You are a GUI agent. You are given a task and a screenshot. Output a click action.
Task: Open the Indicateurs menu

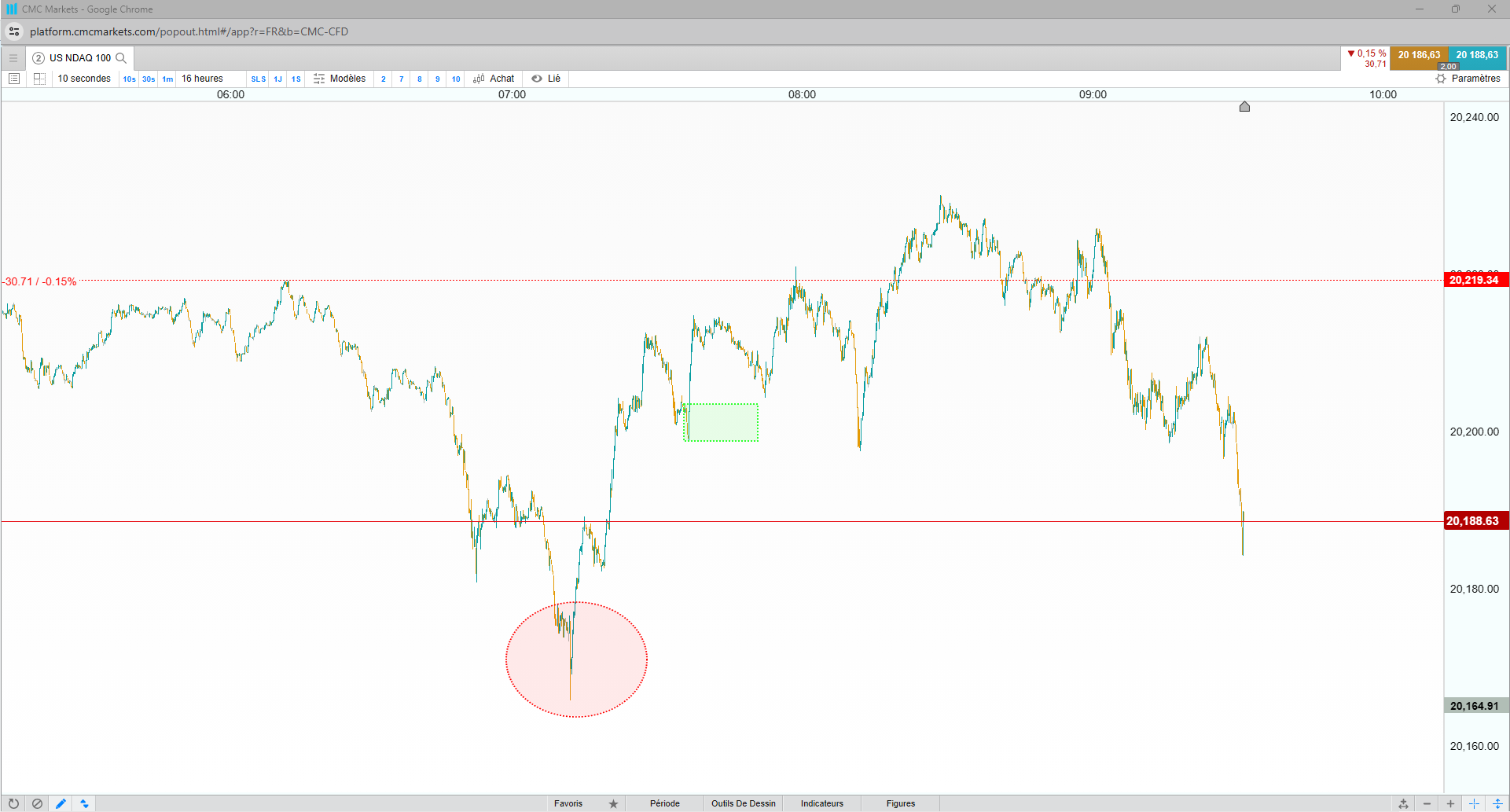822,803
